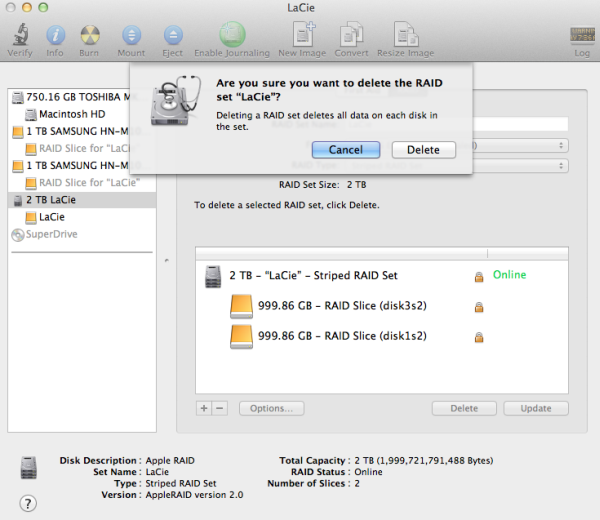Click the Delete button below the RAID list
Viewport: 600px width, 520px height.
point(464,408)
